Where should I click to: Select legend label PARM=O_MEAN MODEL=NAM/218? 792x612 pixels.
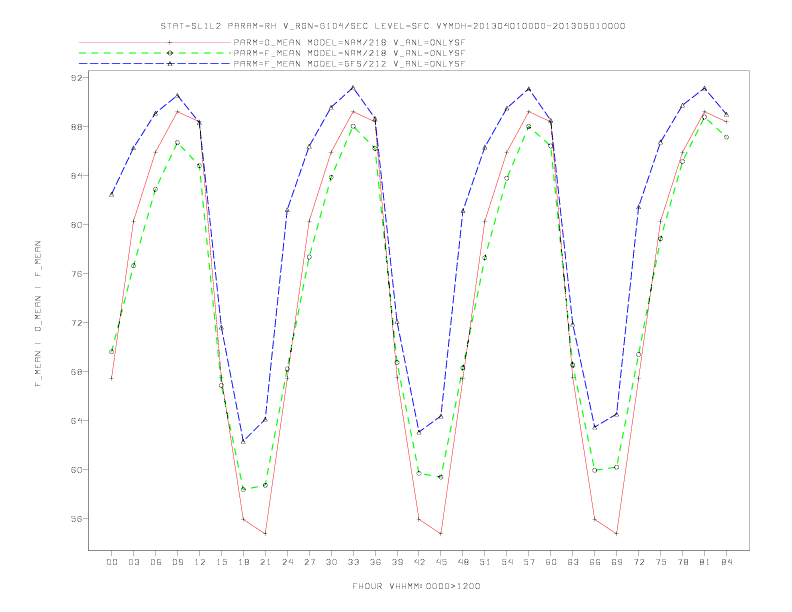click(349, 42)
